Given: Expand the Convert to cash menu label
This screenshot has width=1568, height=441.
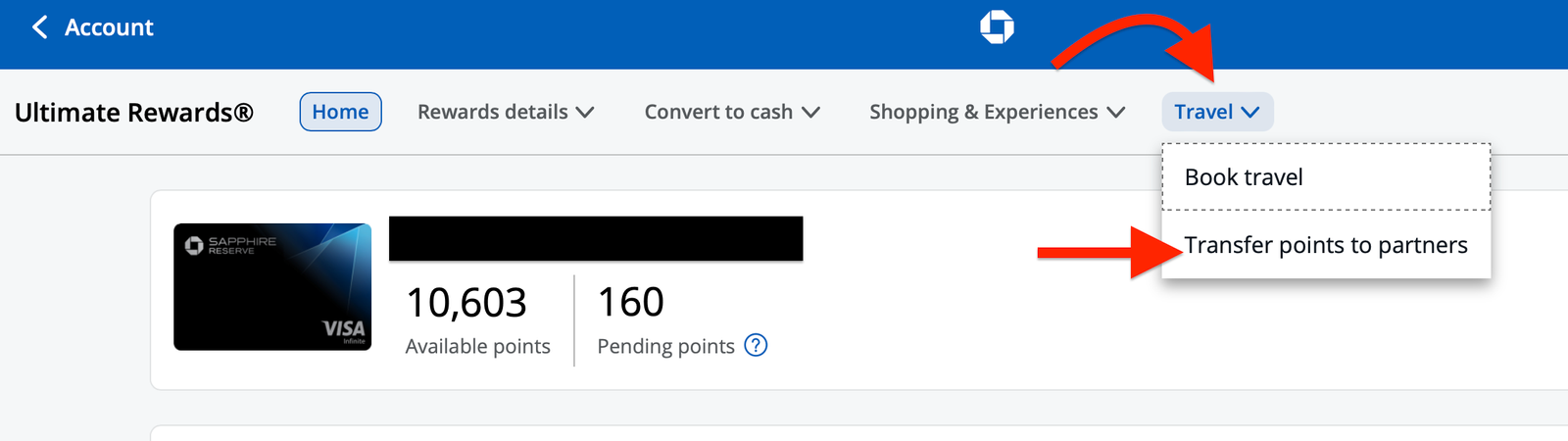Looking at the screenshot, I should coord(718,113).
